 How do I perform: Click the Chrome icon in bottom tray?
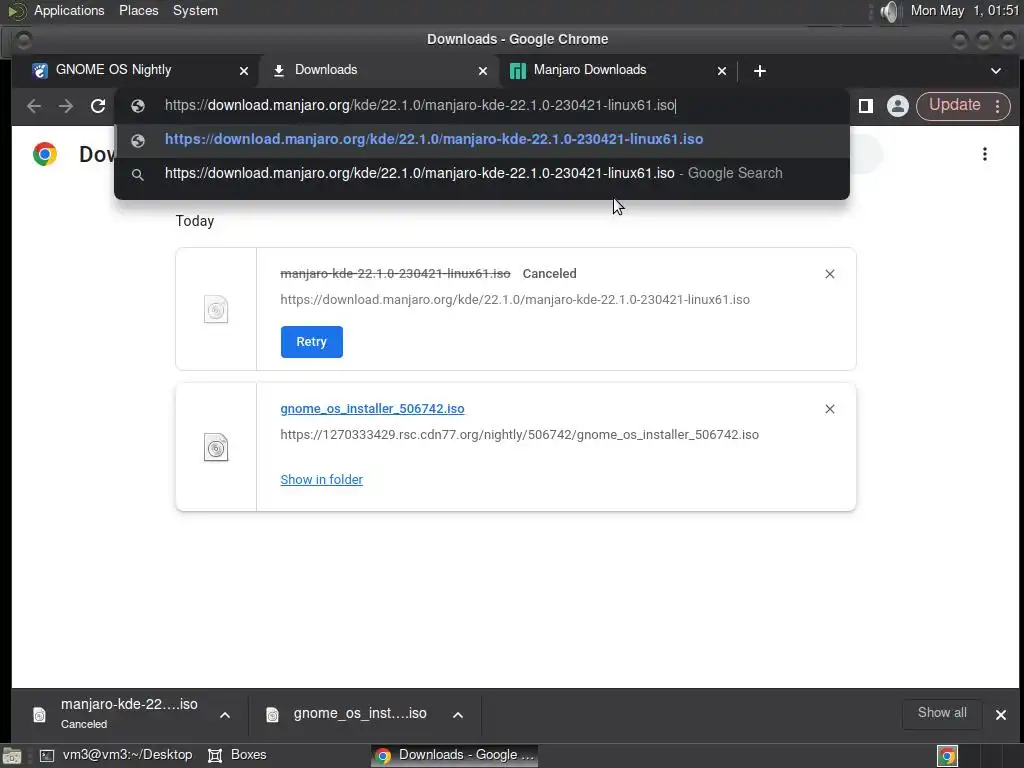(947, 756)
